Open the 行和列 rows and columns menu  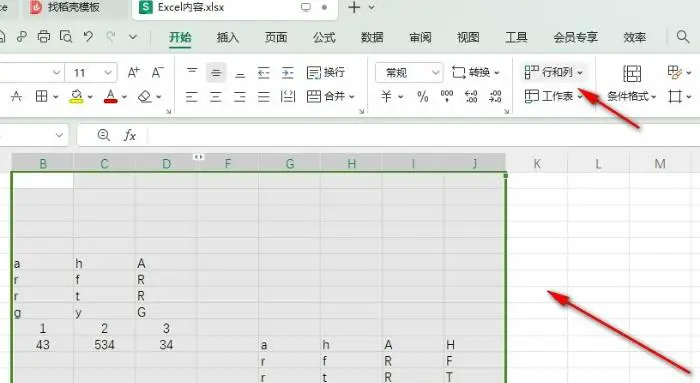554,72
